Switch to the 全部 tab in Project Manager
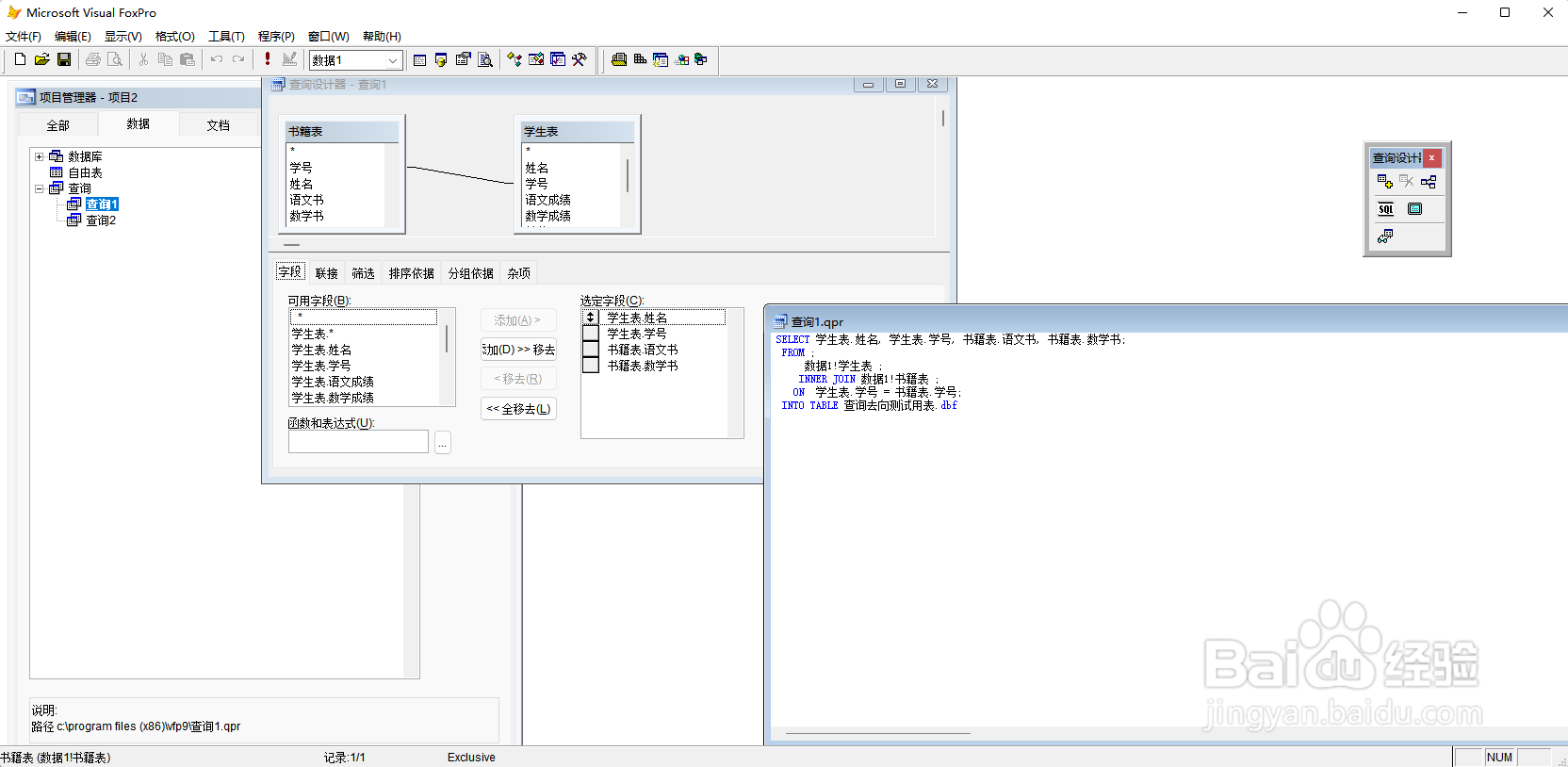1568x767 pixels. [58, 125]
